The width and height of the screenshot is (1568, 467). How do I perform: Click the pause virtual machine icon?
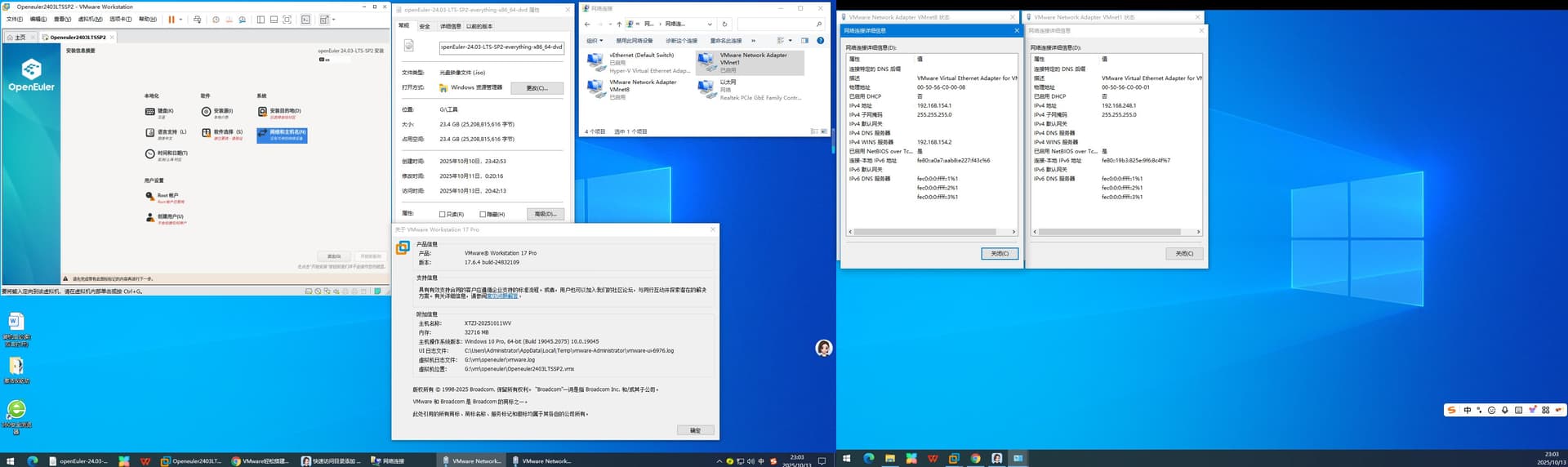pyautogui.click(x=171, y=20)
